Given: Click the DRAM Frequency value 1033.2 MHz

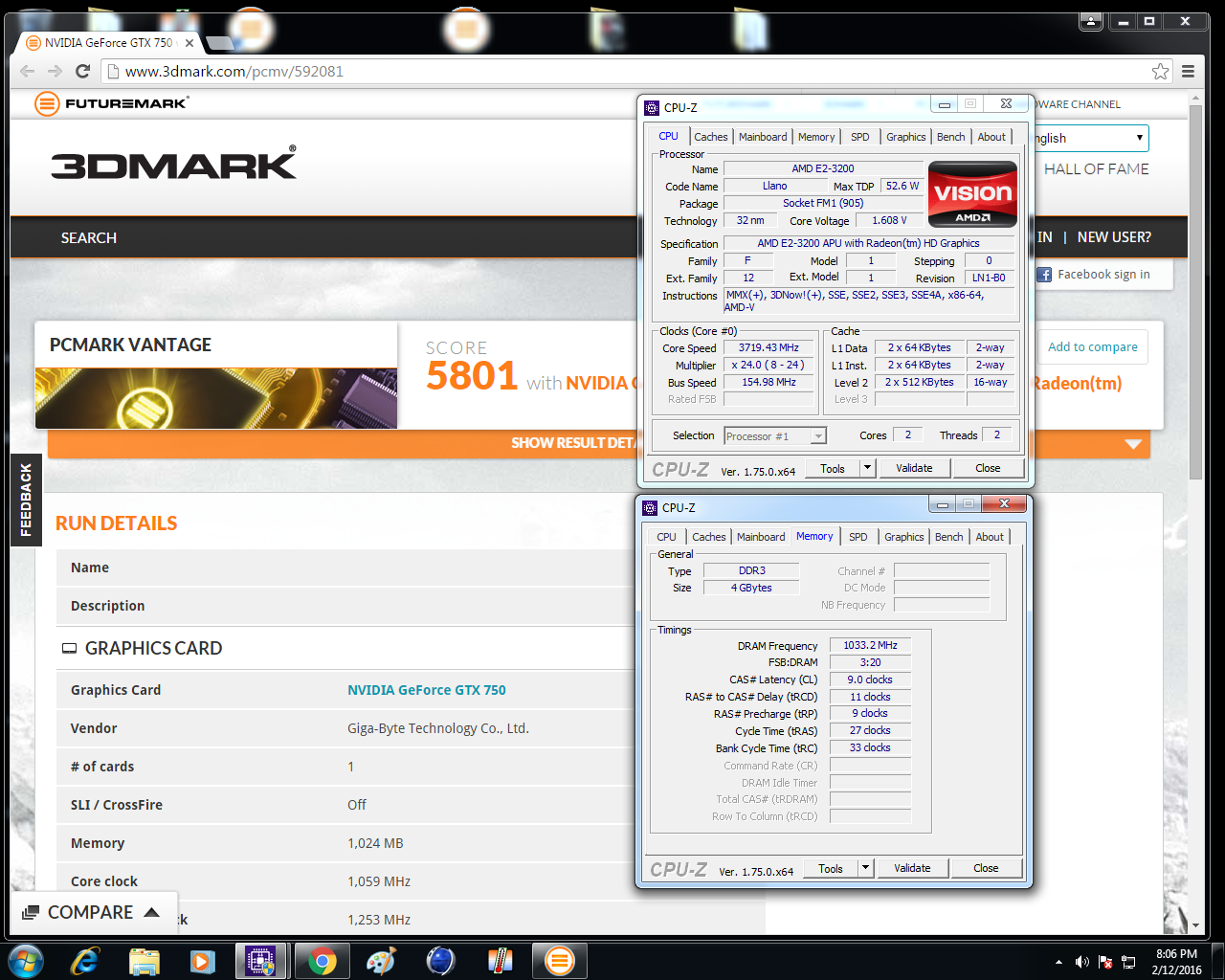Looking at the screenshot, I should pos(870,646).
